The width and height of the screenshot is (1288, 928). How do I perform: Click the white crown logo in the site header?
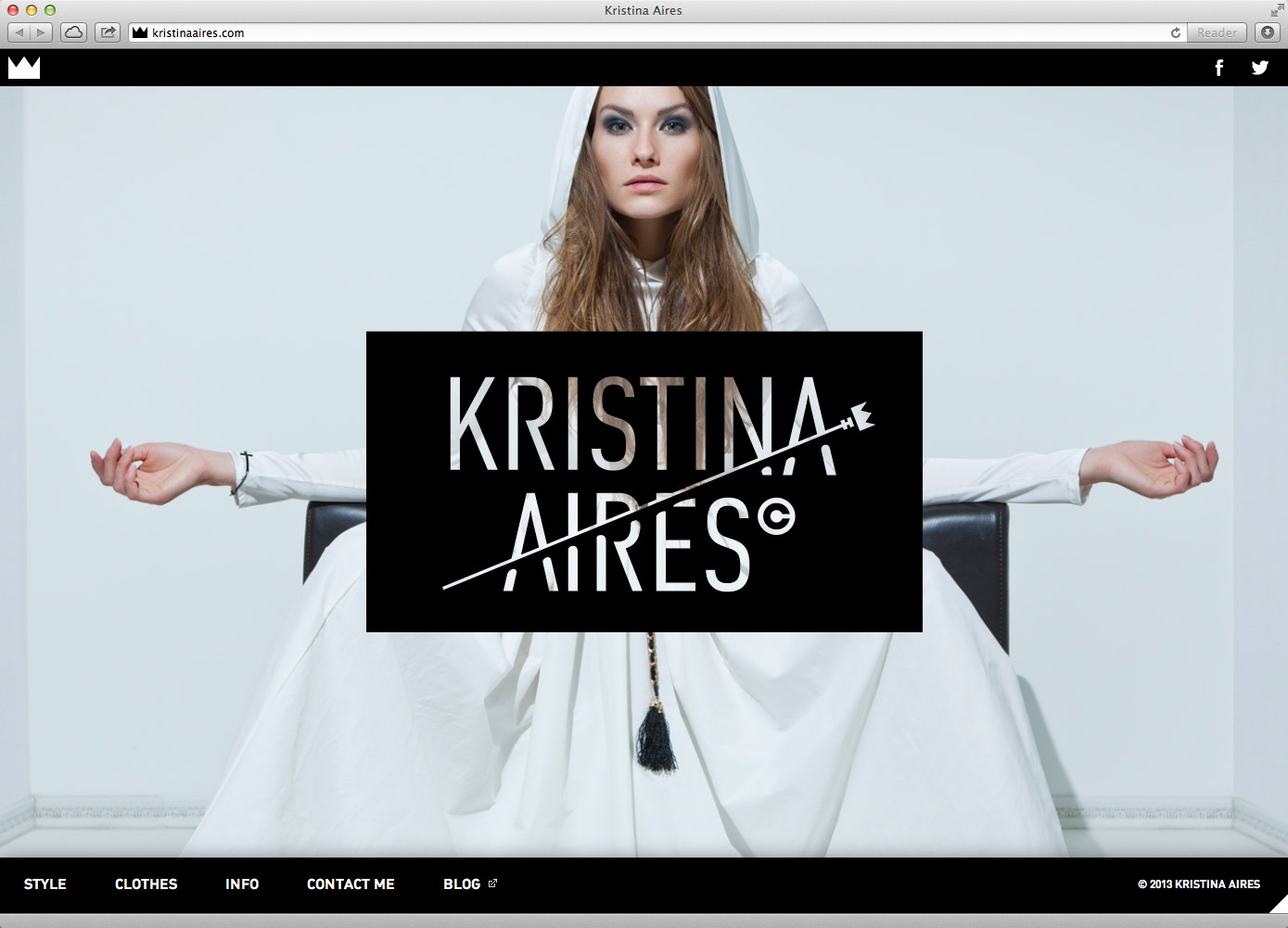click(x=24, y=68)
